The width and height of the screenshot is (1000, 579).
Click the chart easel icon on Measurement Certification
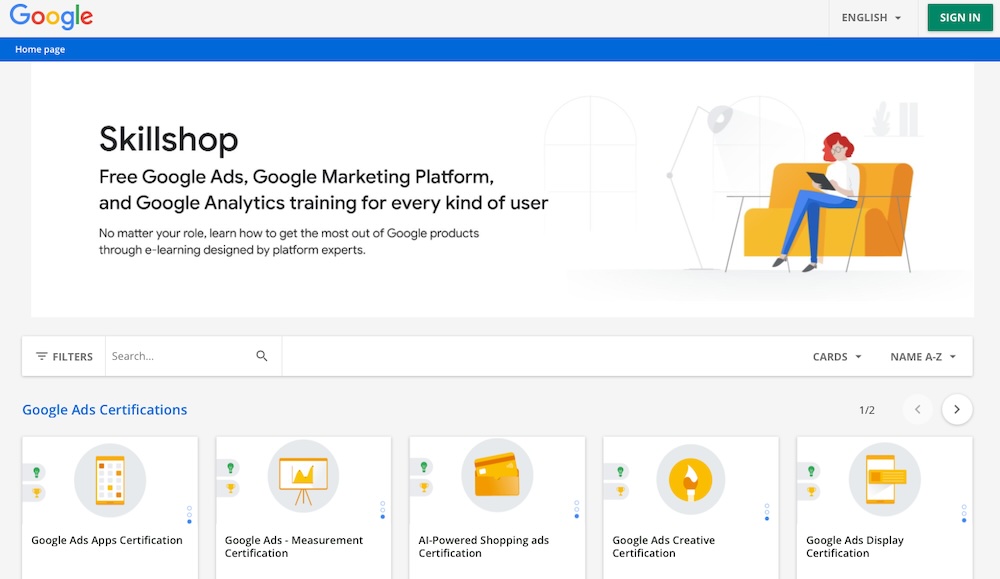(304, 477)
